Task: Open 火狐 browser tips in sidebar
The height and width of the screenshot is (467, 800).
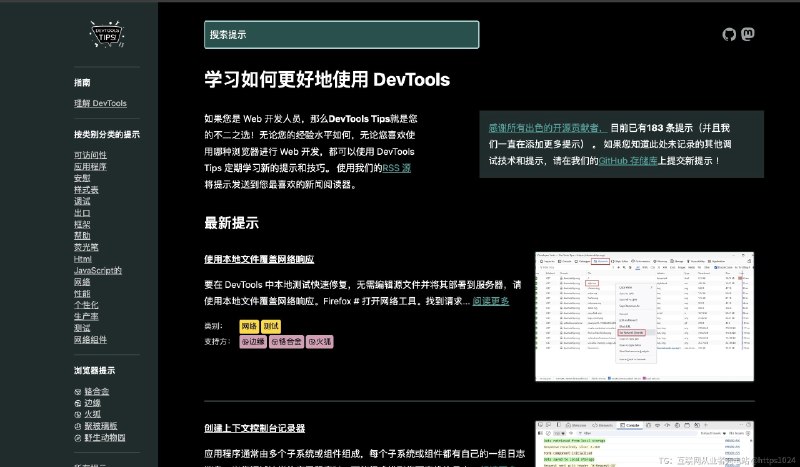Action: (x=92, y=414)
